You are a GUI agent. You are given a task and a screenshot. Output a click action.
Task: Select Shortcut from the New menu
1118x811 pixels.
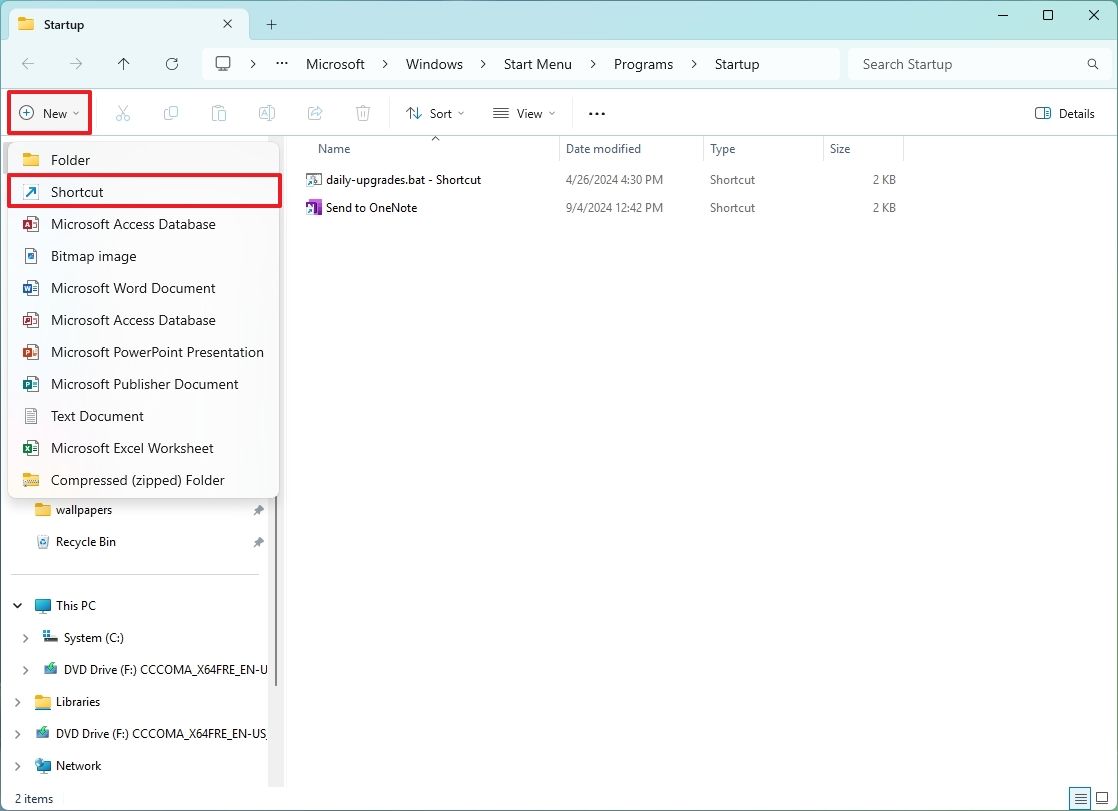click(75, 191)
